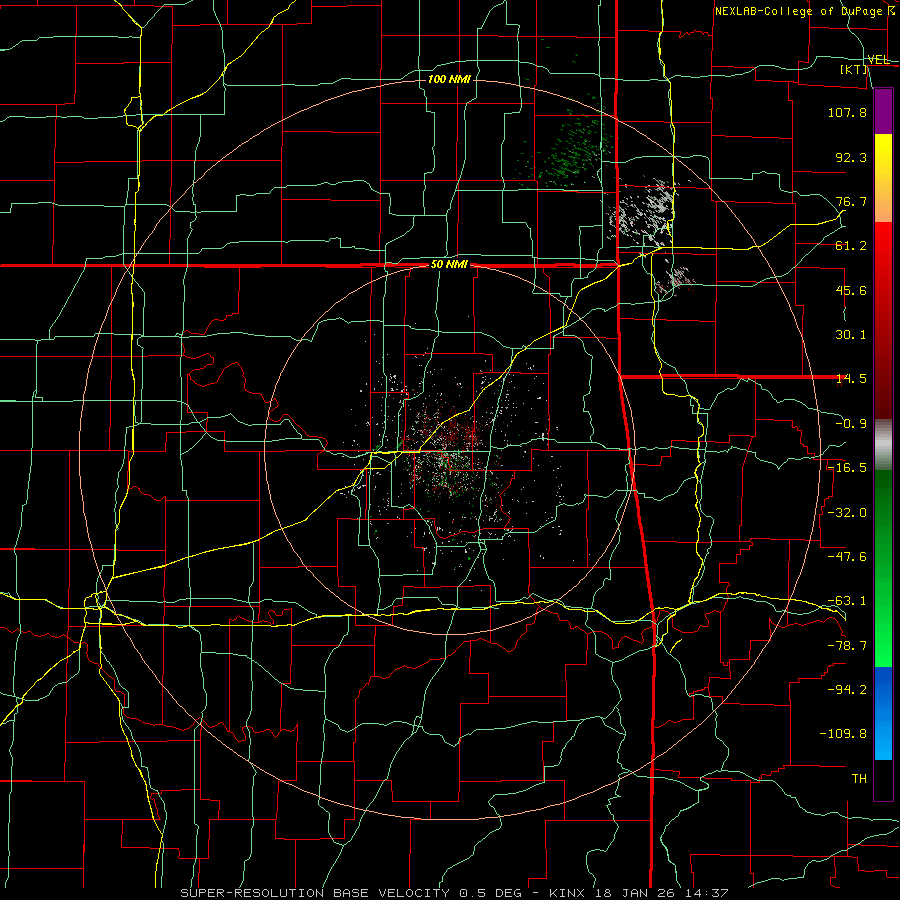Screen dimensions: 900x900
Task: Select the 14.5 velocity scale value
Action: (x=851, y=379)
